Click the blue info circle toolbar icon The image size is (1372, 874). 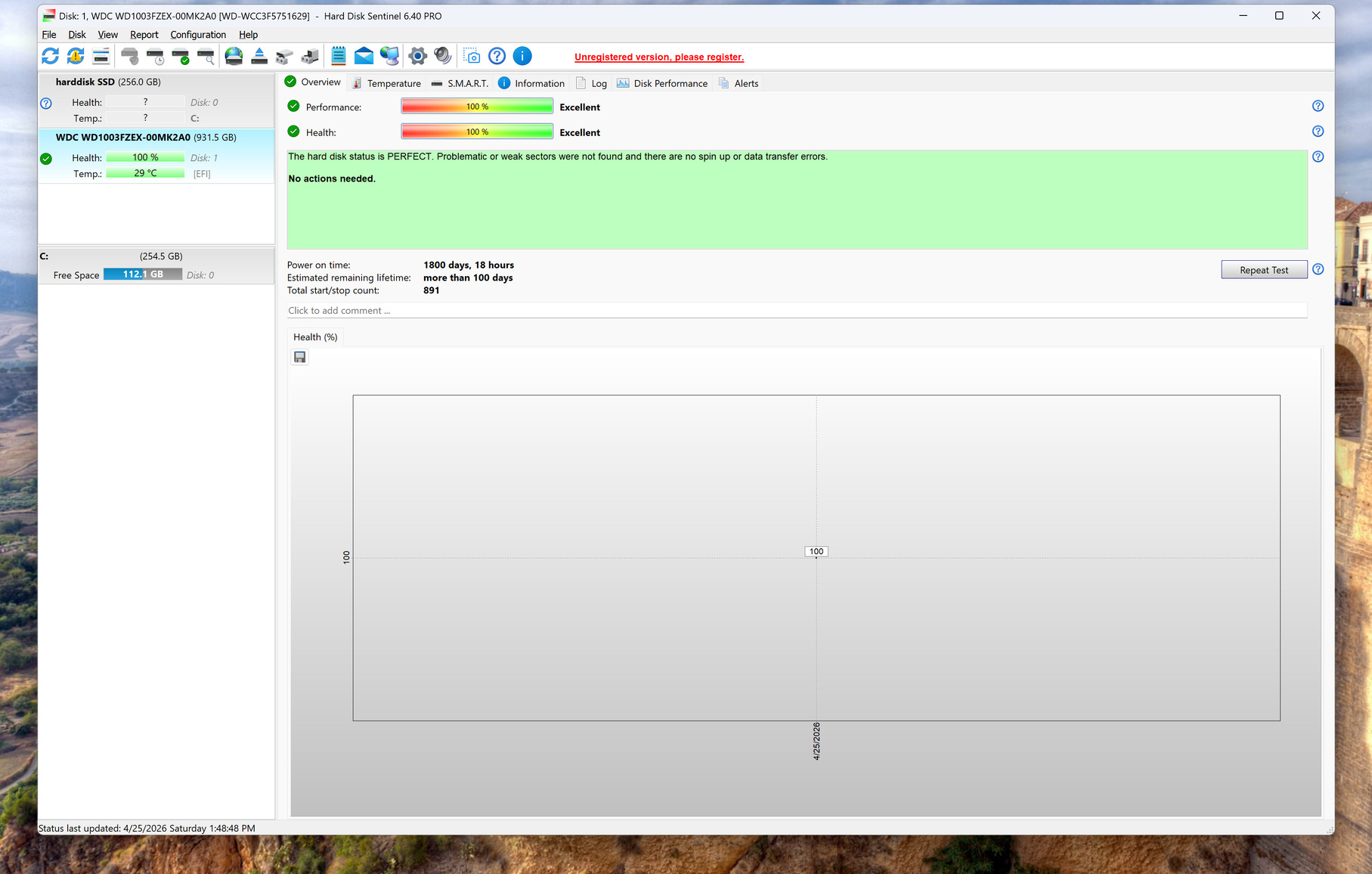pos(522,56)
